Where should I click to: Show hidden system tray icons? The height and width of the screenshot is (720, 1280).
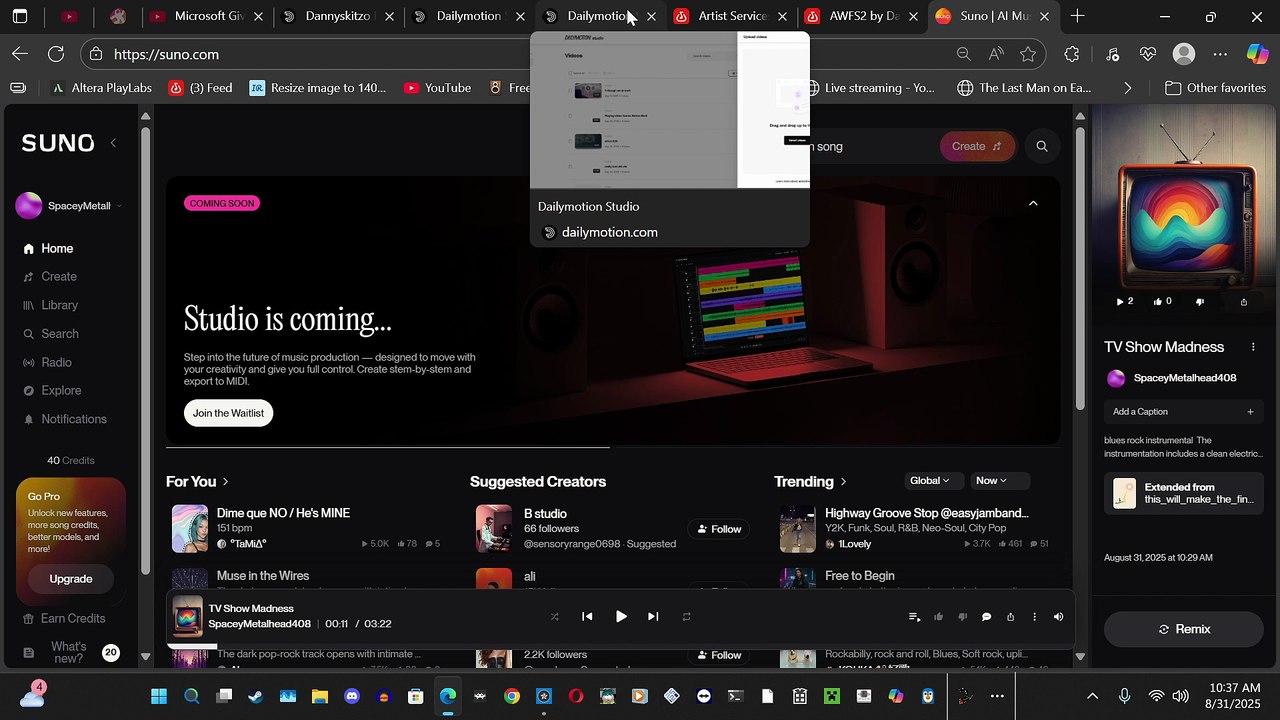1092,696
